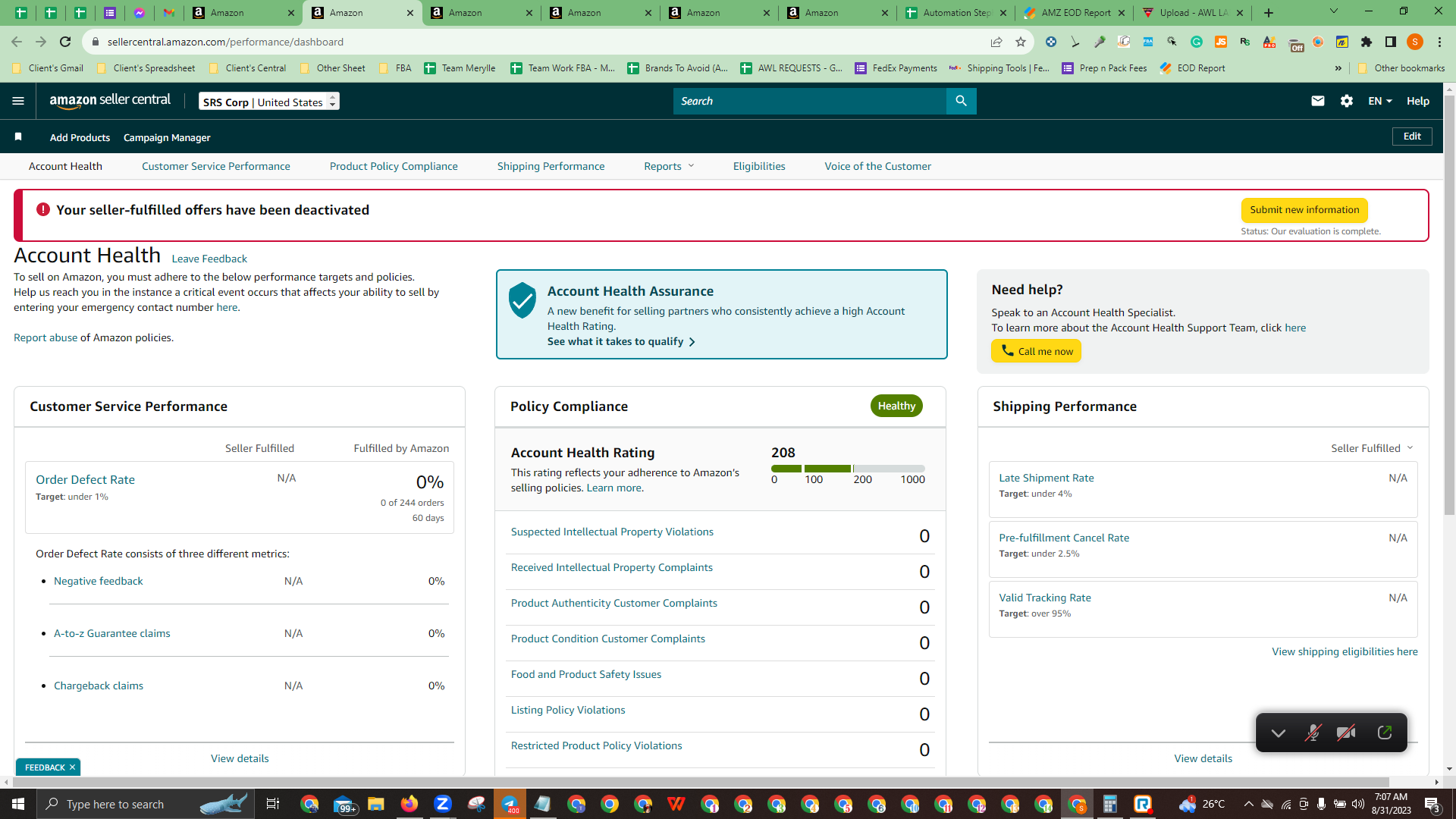Open Campaign Manager menu item
Viewport: 1456px width, 819px height.
[167, 137]
